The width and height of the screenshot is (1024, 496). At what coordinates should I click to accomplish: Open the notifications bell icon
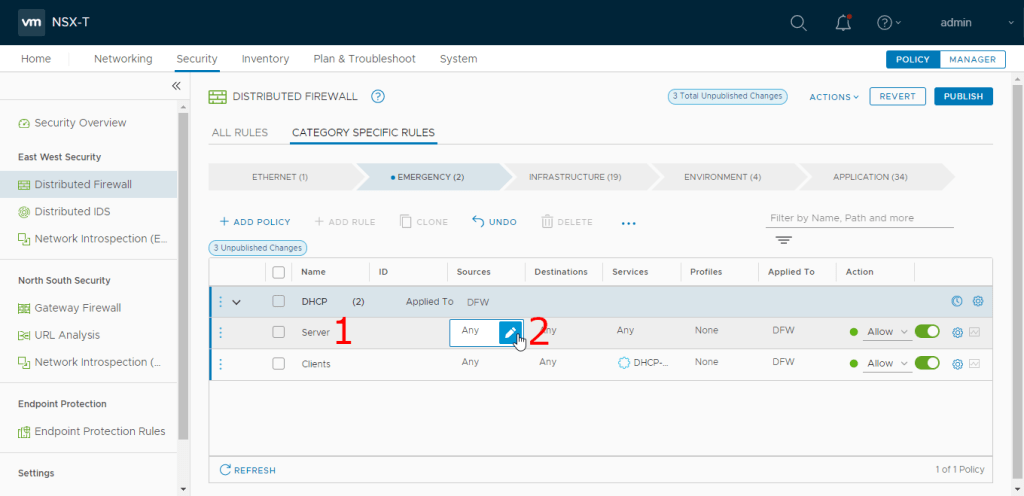pyautogui.click(x=843, y=23)
